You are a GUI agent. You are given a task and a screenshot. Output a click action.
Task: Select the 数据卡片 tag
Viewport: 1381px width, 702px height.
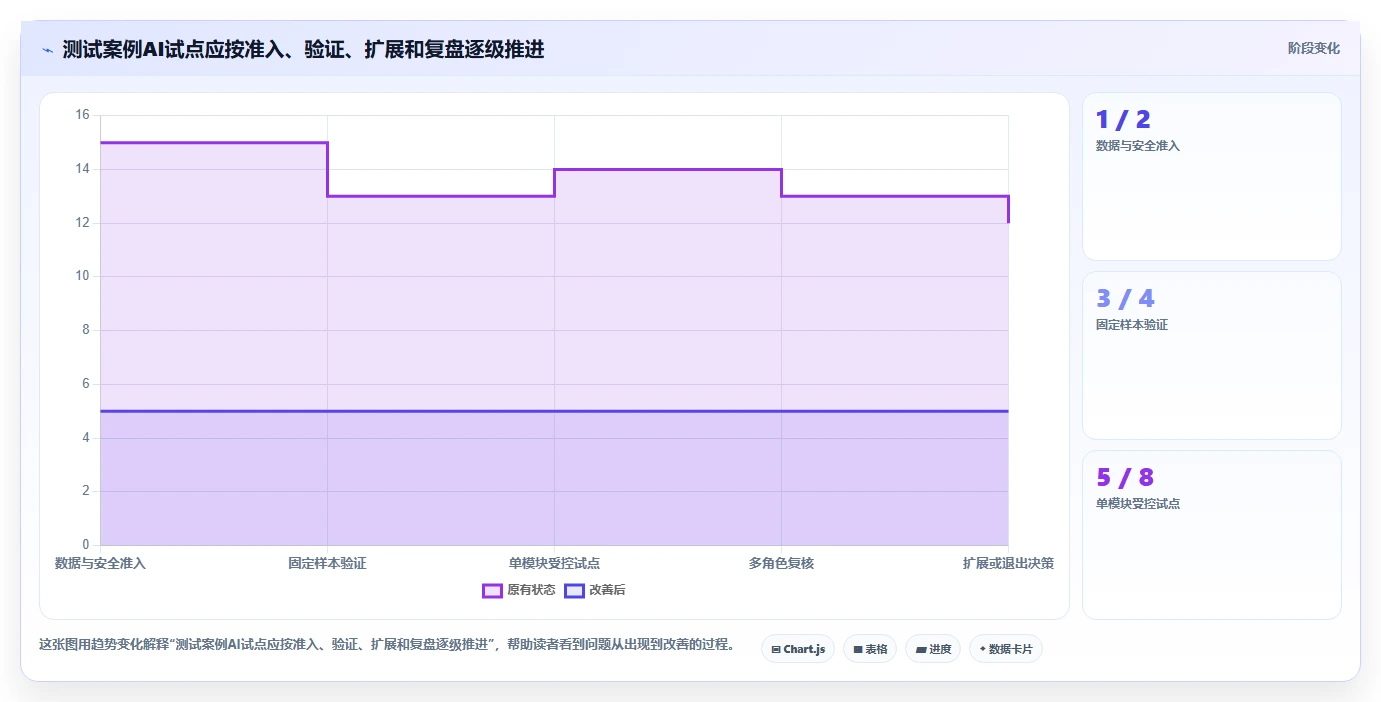[1006, 649]
